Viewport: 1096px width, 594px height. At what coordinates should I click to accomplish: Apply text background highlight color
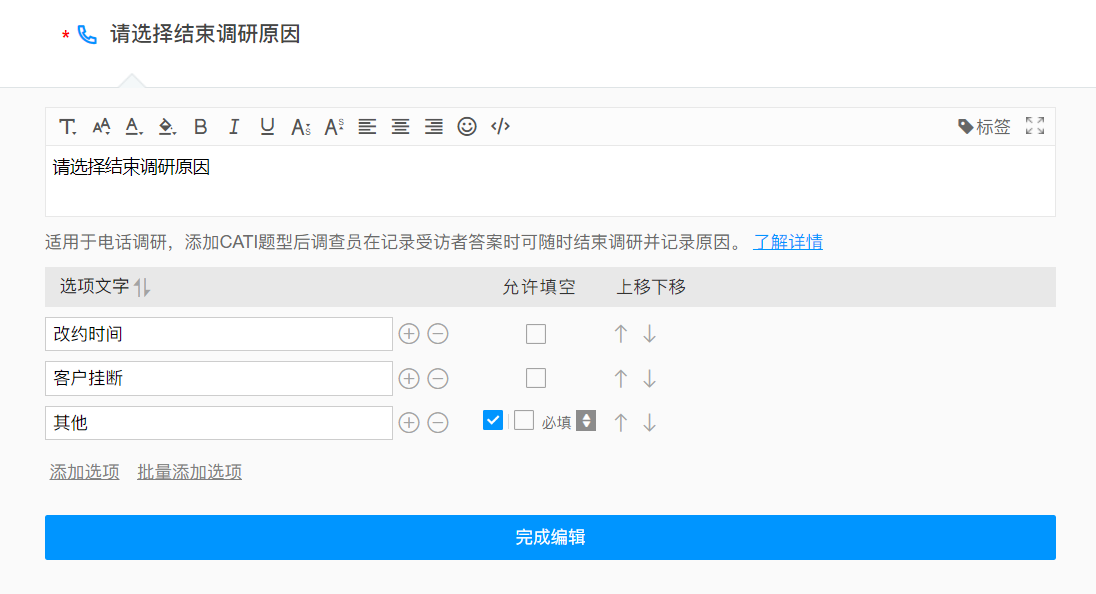(166, 126)
